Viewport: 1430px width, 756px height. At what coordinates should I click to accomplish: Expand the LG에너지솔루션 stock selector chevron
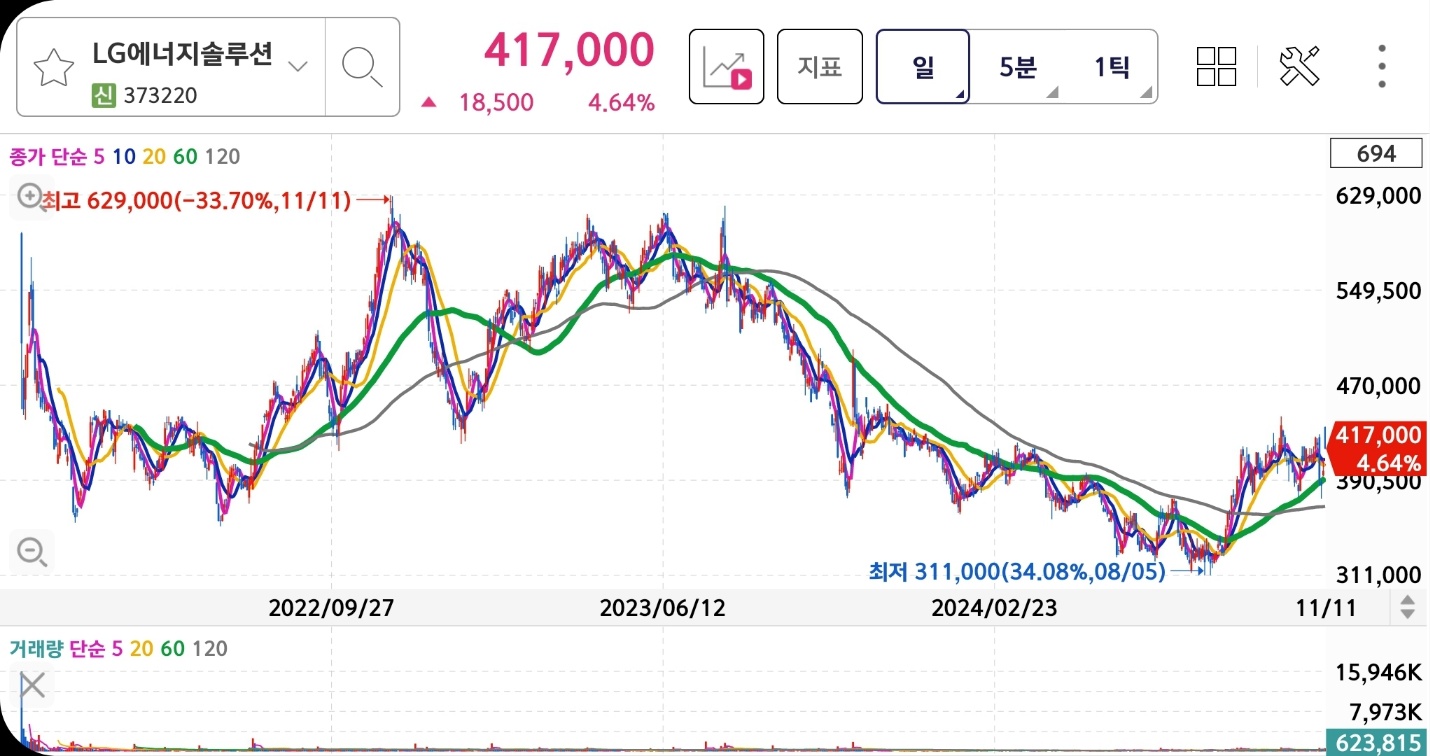[x=298, y=67]
